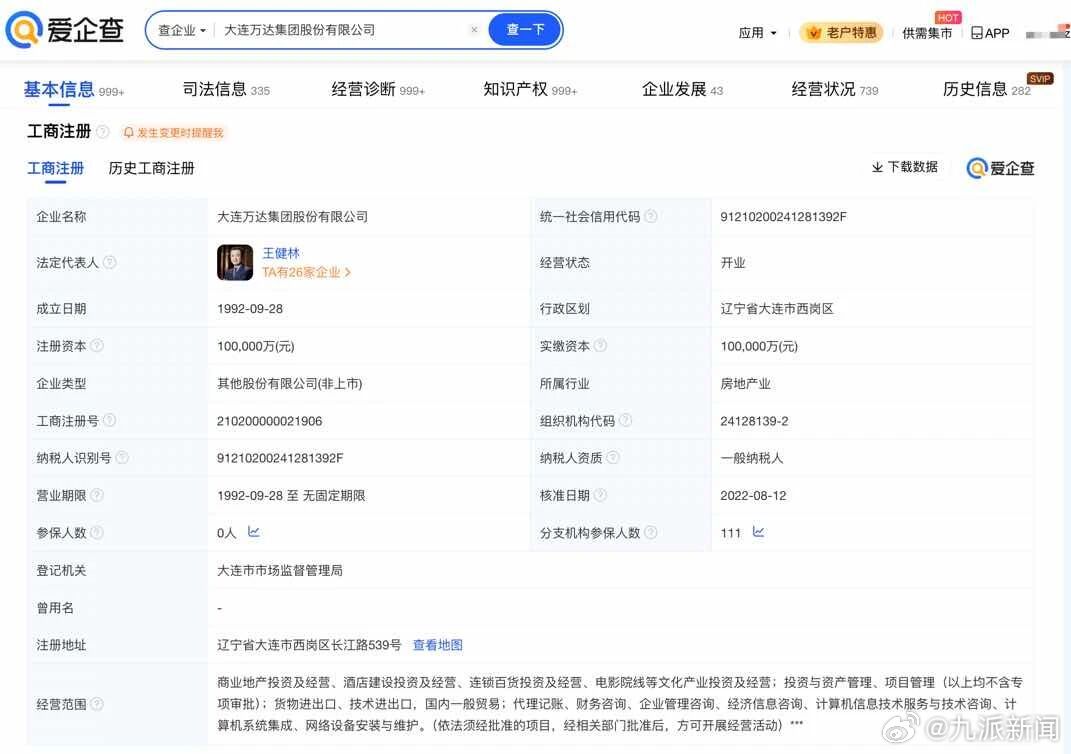Open the 查看地图 map link
Screen dimensions: 1071x754
(x=438, y=645)
